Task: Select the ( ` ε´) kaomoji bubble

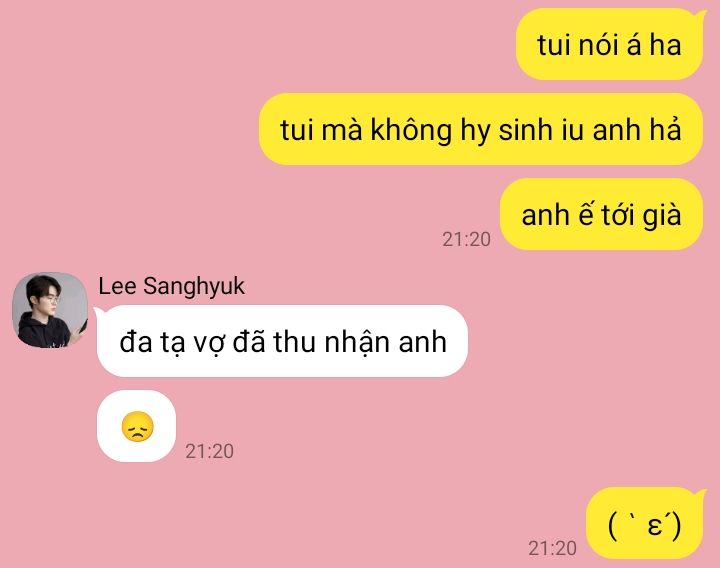Action: coord(645,523)
